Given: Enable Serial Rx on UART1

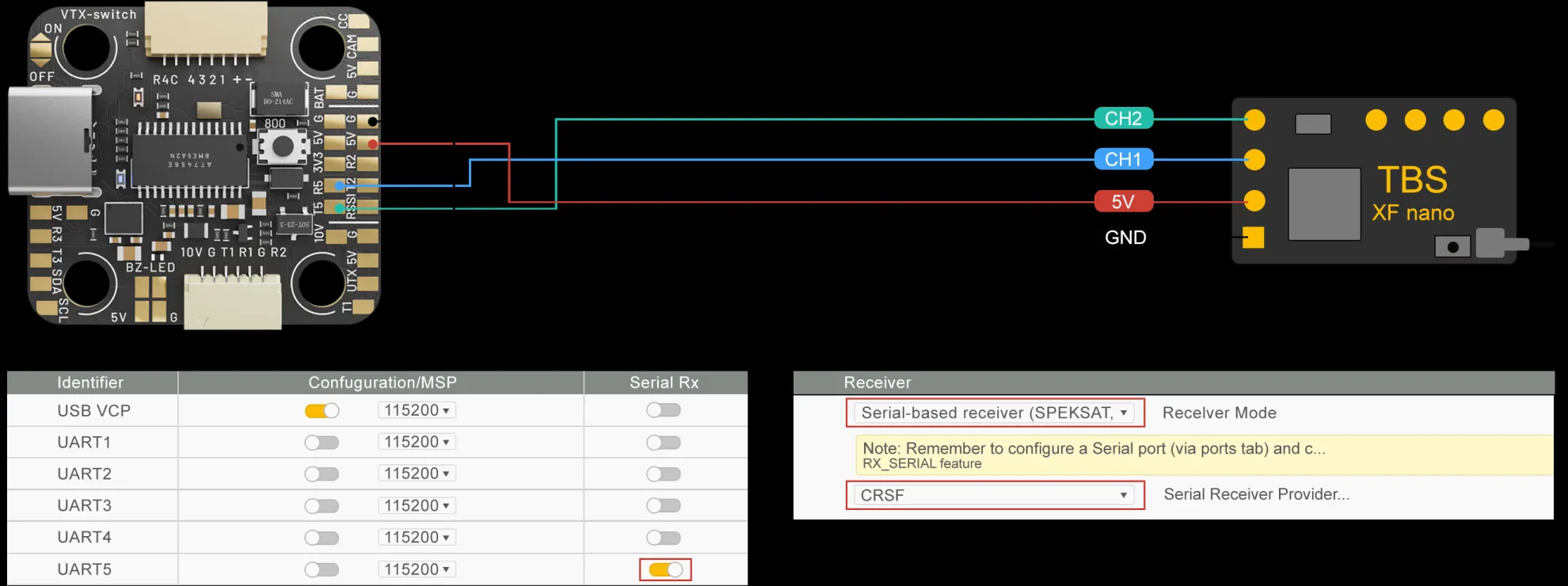Looking at the screenshot, I should (x=664, y=442).
